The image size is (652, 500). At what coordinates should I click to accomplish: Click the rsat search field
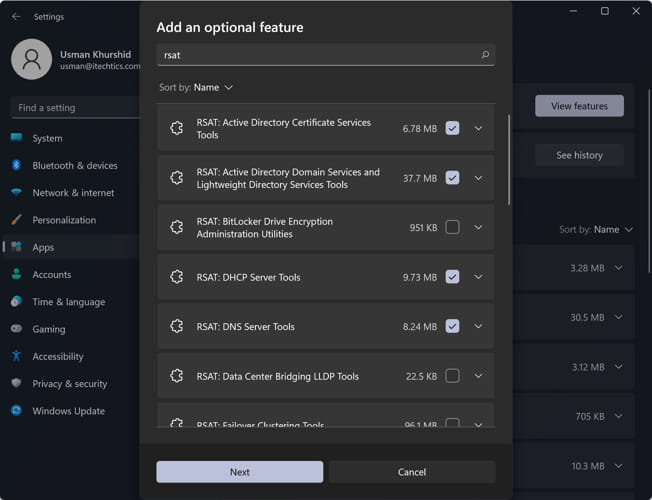326,54
